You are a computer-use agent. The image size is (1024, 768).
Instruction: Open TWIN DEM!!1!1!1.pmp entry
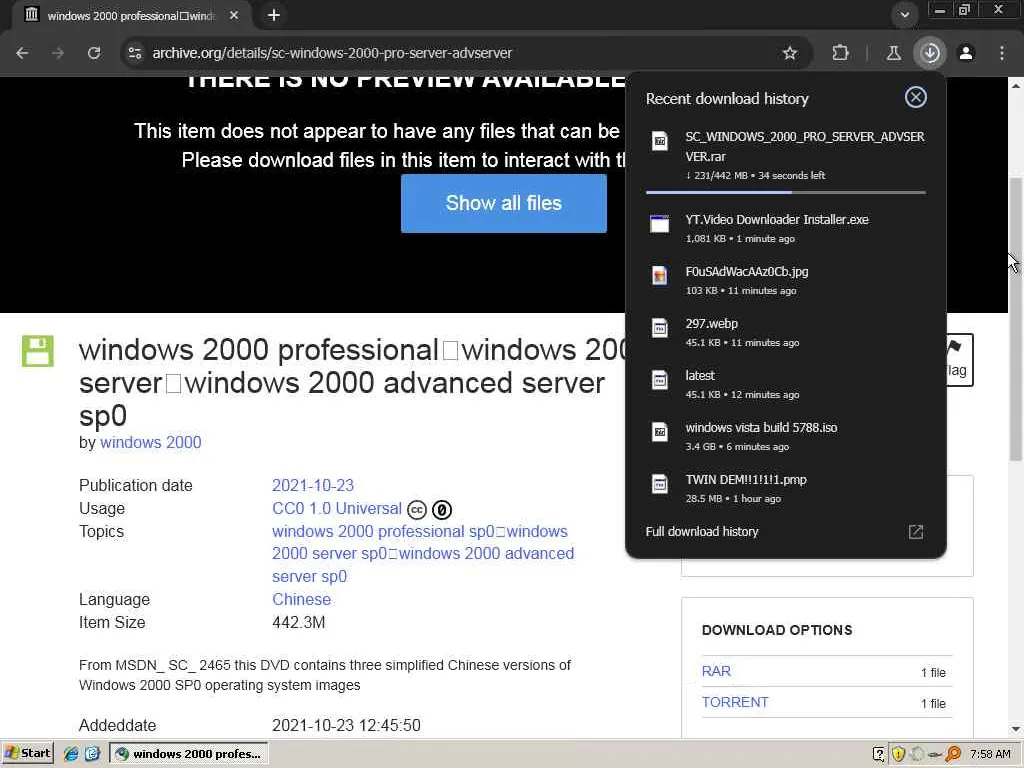786,488
